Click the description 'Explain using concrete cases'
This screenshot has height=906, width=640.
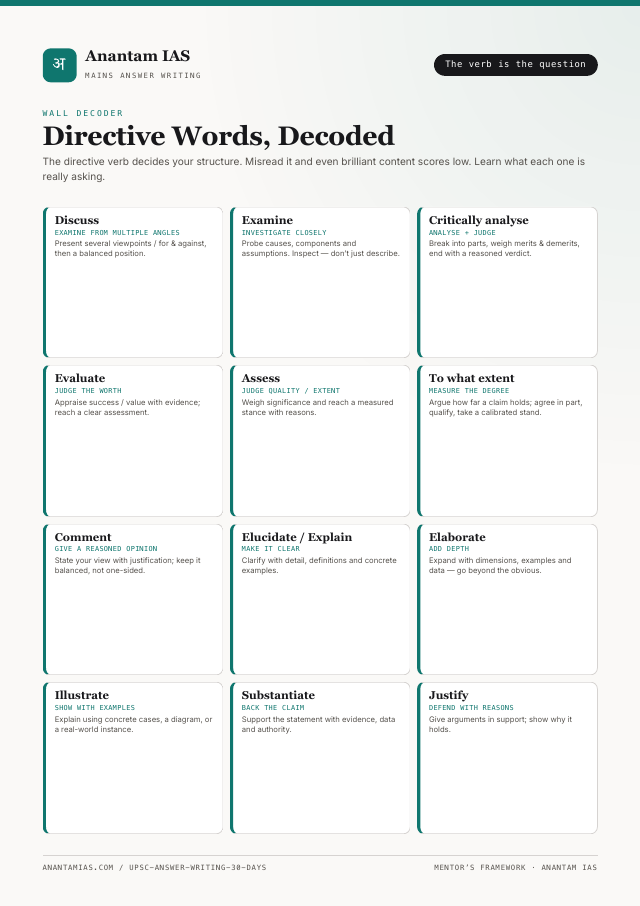click(133, 725)
